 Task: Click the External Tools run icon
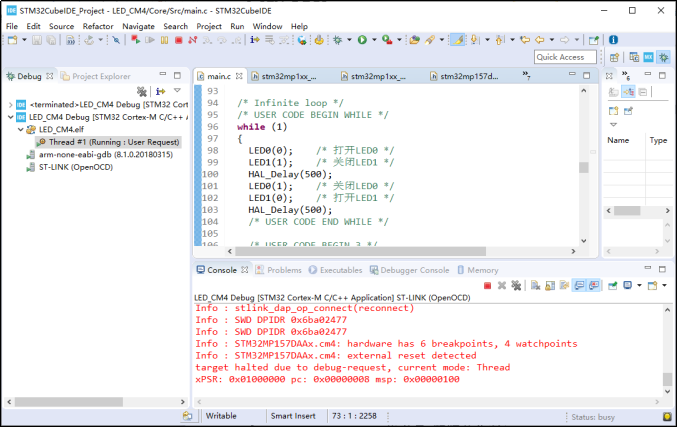pos(387,40)
